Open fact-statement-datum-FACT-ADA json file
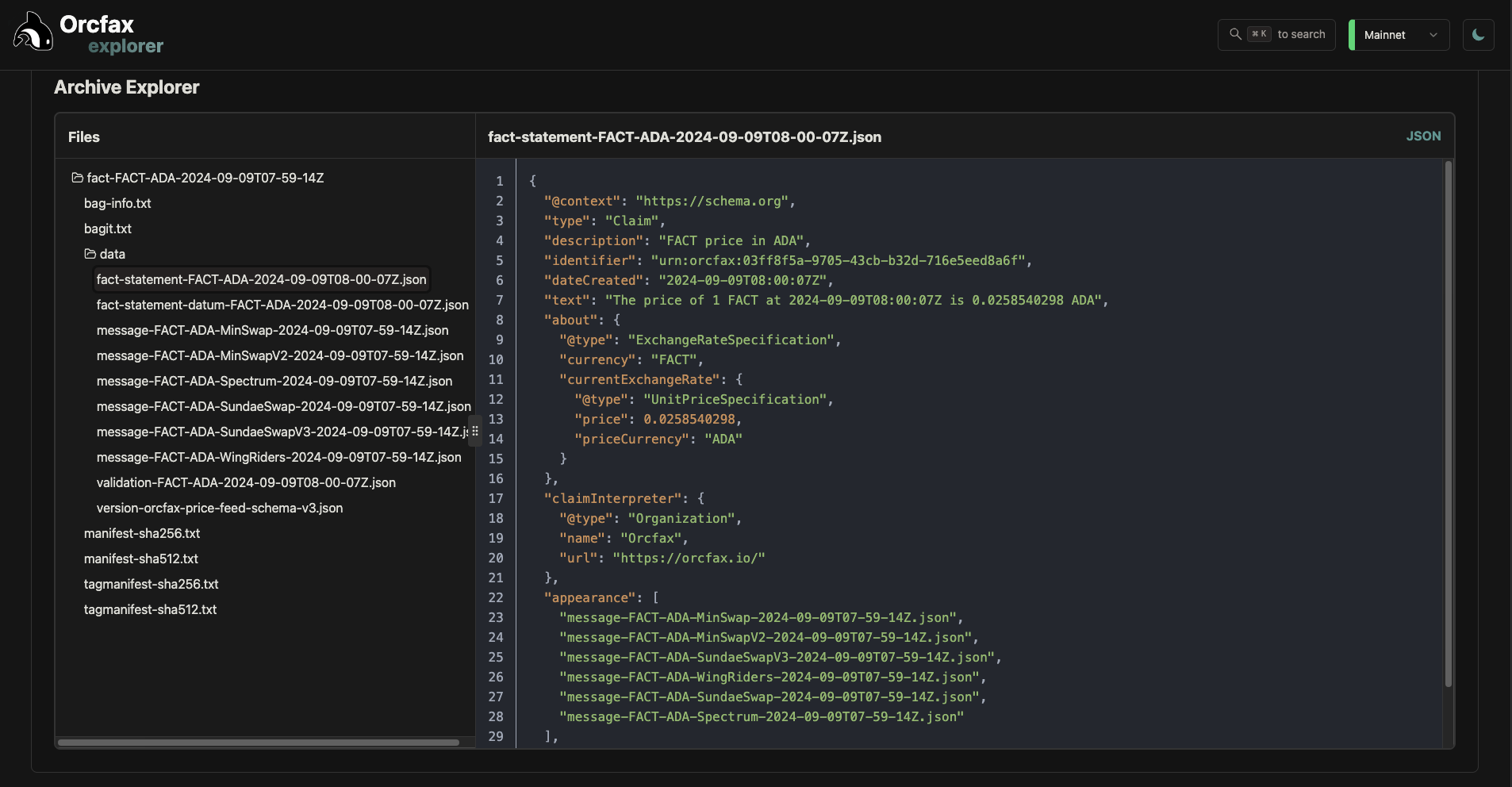 coord(282,305)
